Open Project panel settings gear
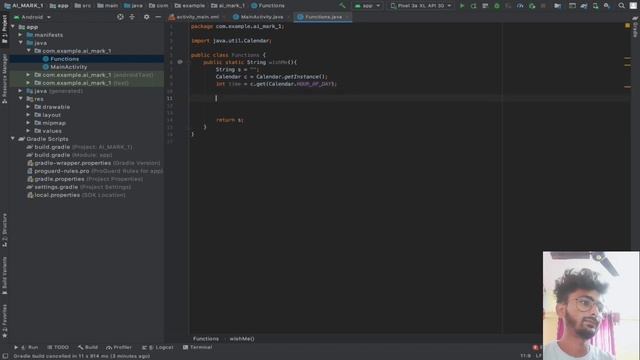This screenshot has width=640, height=360. (x=146, y=17)
